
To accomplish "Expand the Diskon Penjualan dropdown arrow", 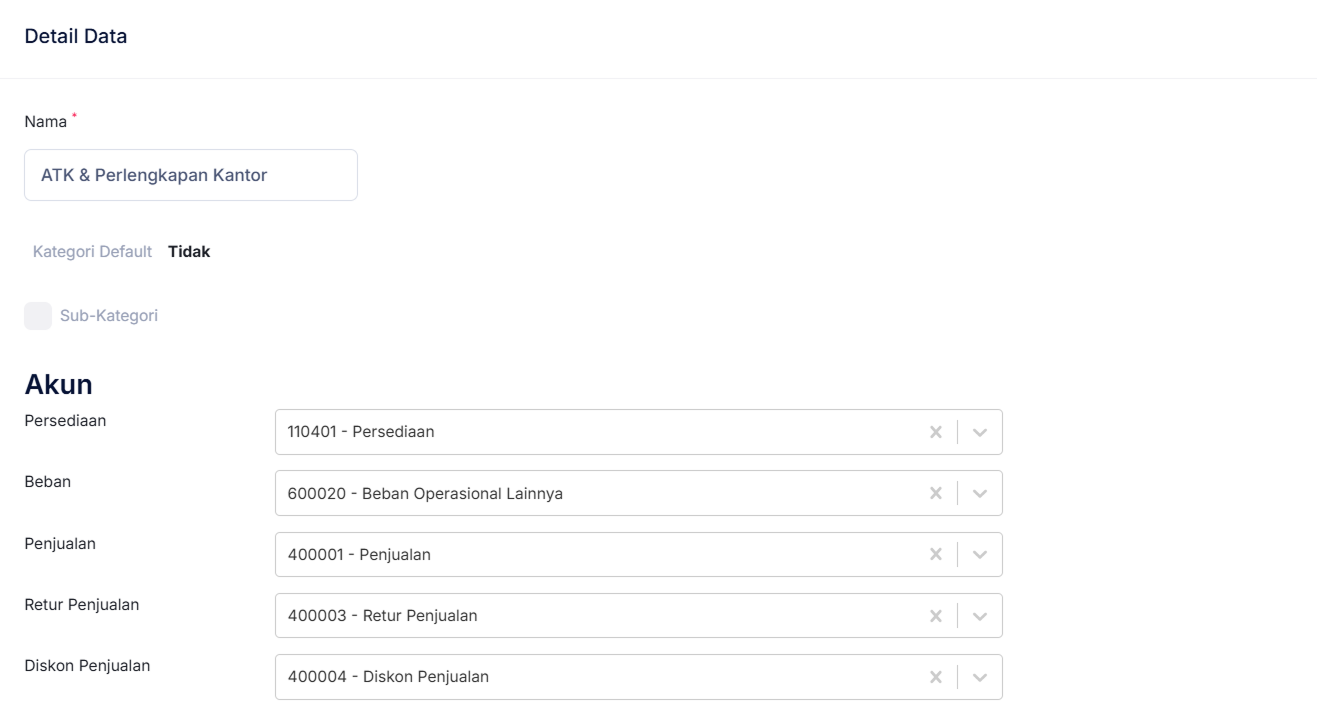I will pyautogui.click(x=980, y=676).
